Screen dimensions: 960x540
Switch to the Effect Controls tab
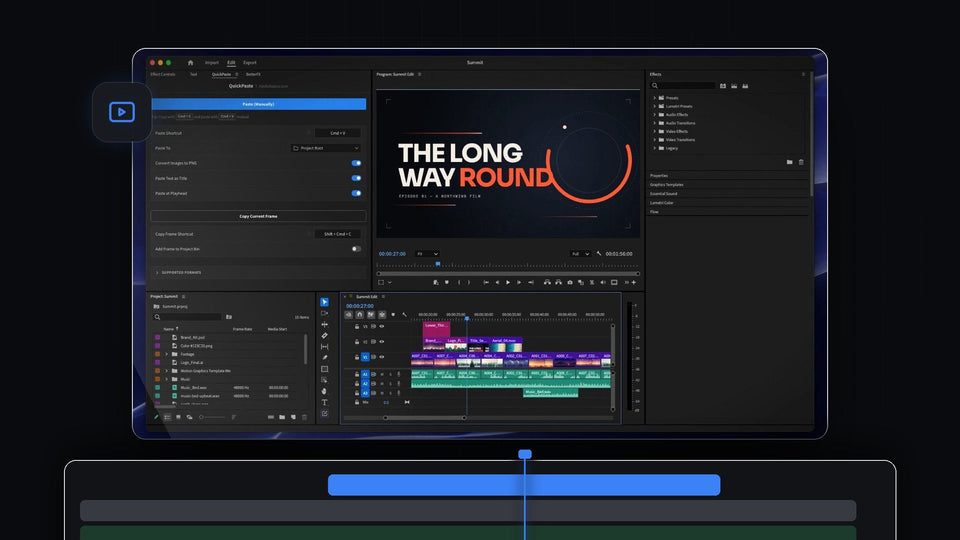pyautogui.click(x=163, y=74)
